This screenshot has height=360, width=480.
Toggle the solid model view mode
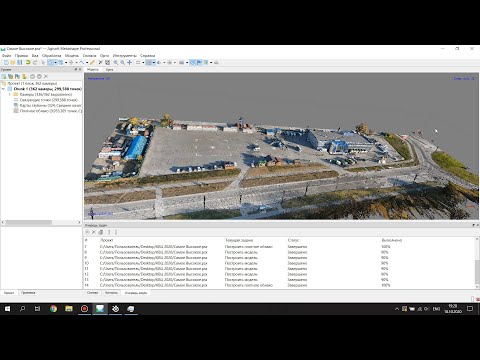[x=159, y=62]
